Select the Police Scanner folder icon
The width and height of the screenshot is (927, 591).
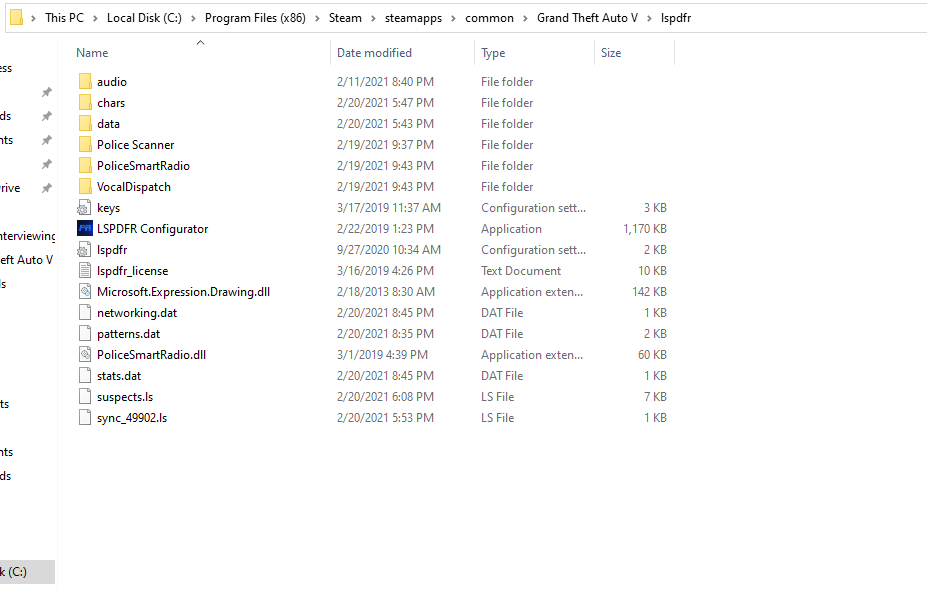click(x=85, y=145)
